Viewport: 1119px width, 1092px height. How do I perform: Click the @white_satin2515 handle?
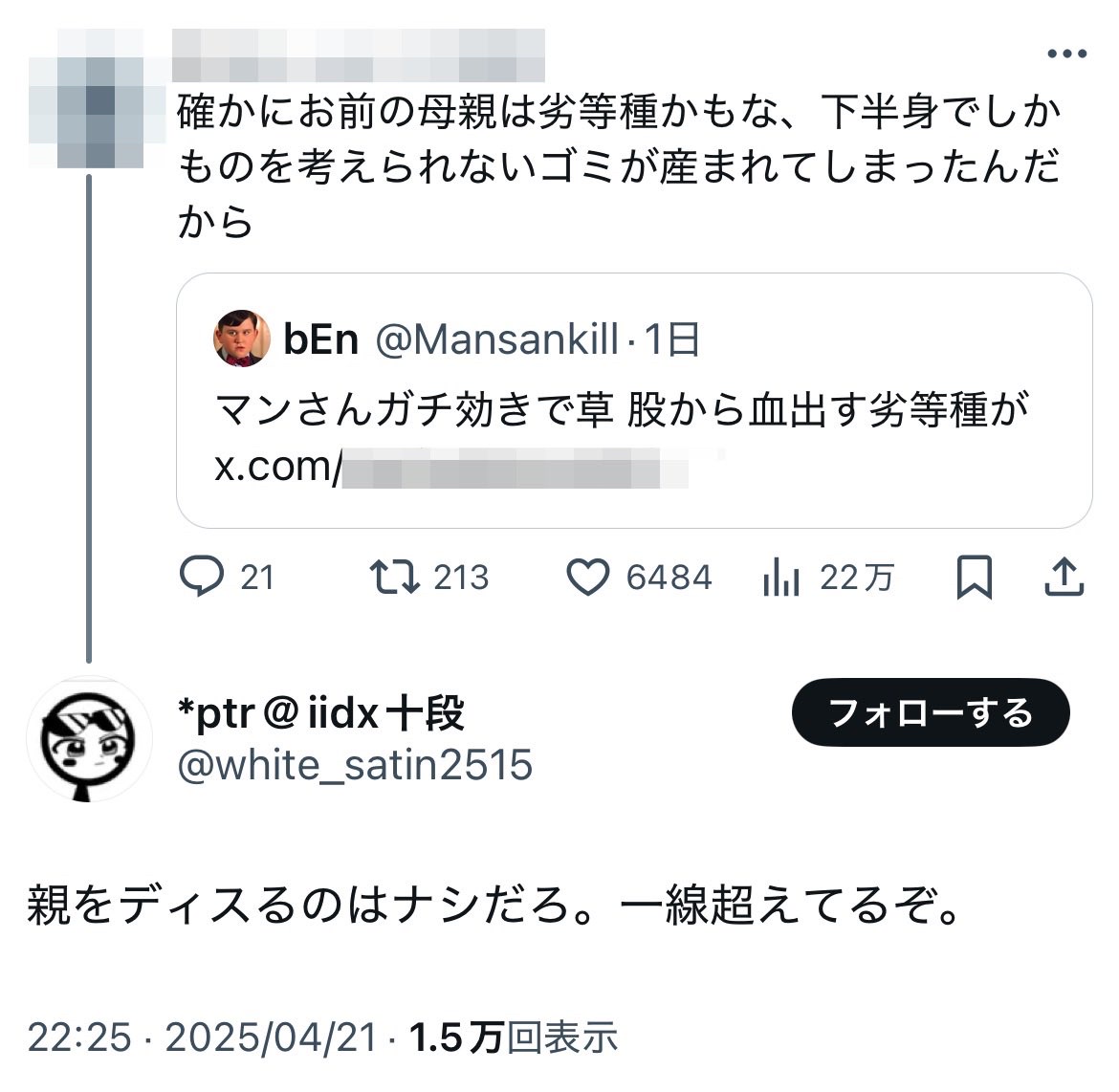click(x=356, y=765)
